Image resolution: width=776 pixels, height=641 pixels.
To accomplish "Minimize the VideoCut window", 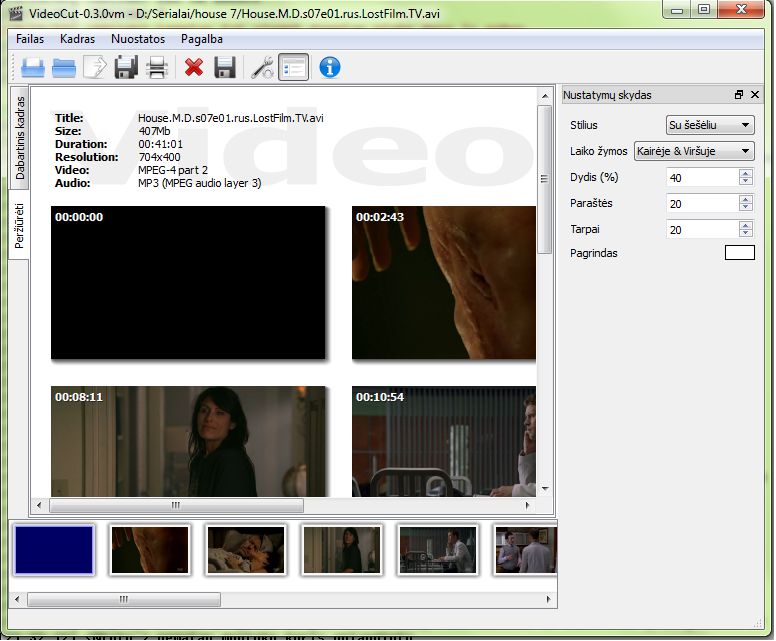I will coord(677,10).
